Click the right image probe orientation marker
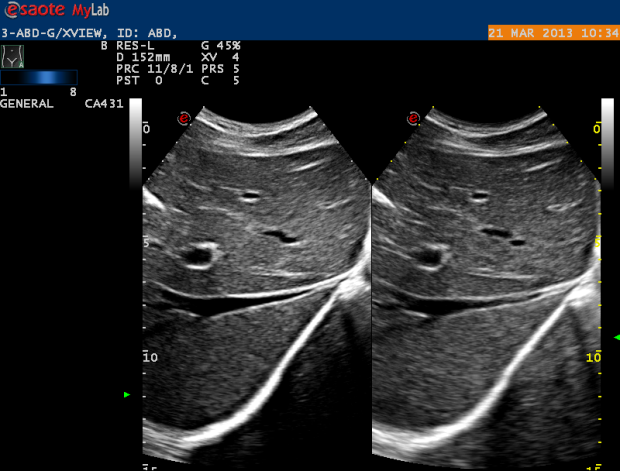This screenshot has width=620, height=471. pyautogui.click(x=412, y=118)
